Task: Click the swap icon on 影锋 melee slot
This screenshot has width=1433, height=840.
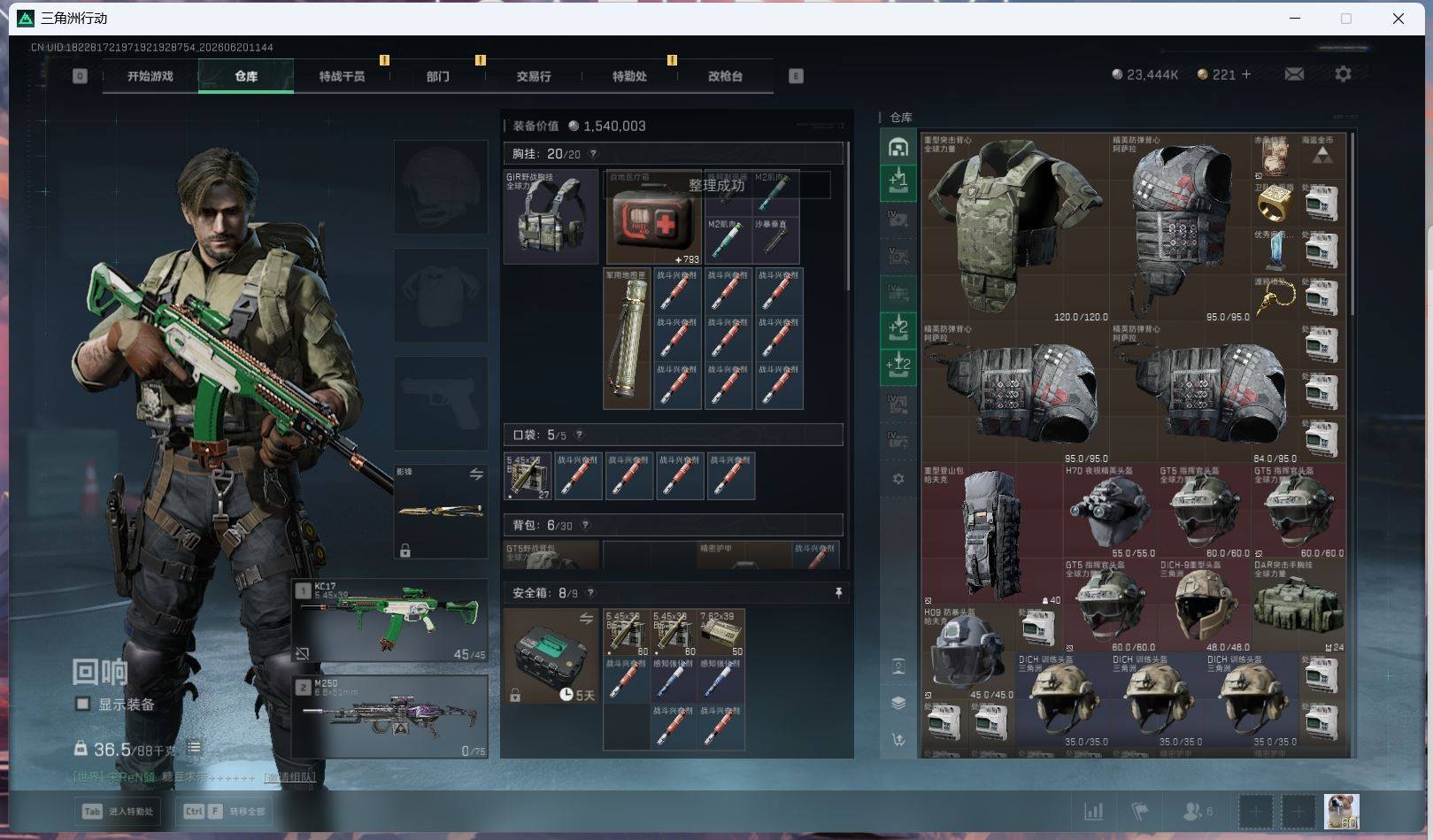Action: 476,474
